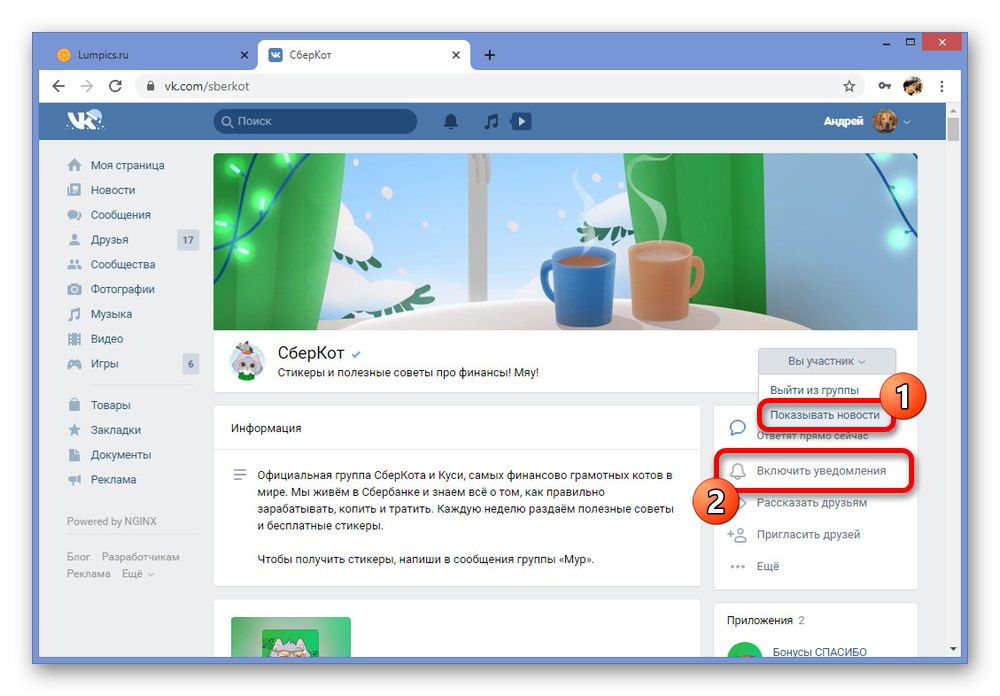
Task: Open notifications bell in VK header
Action: (x=451, y=121)
